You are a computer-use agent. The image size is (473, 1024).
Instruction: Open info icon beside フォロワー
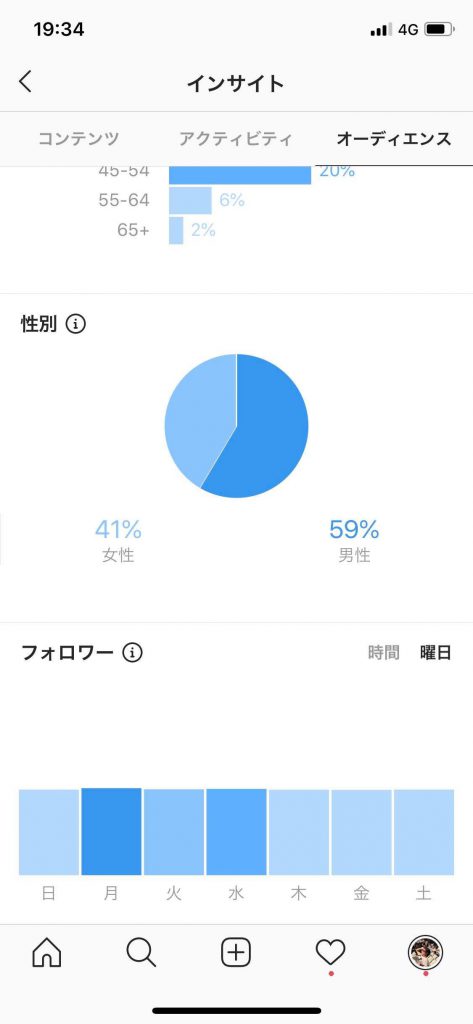tap(133, 652)
